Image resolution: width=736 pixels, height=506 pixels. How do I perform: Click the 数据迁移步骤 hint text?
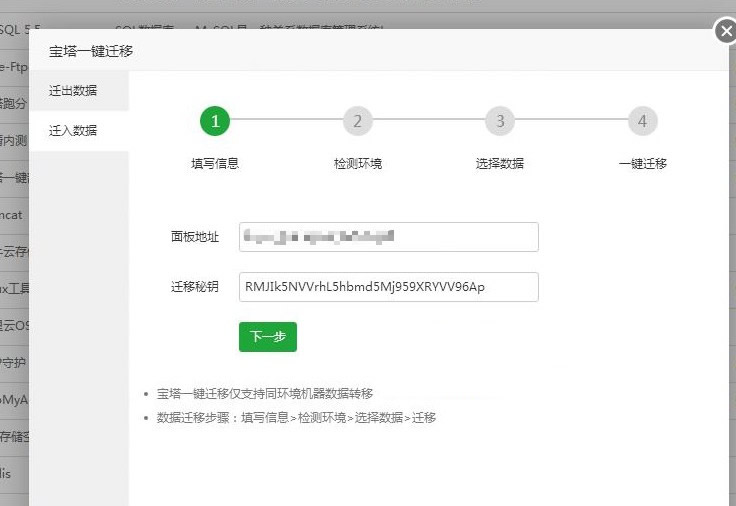point(296,417)
